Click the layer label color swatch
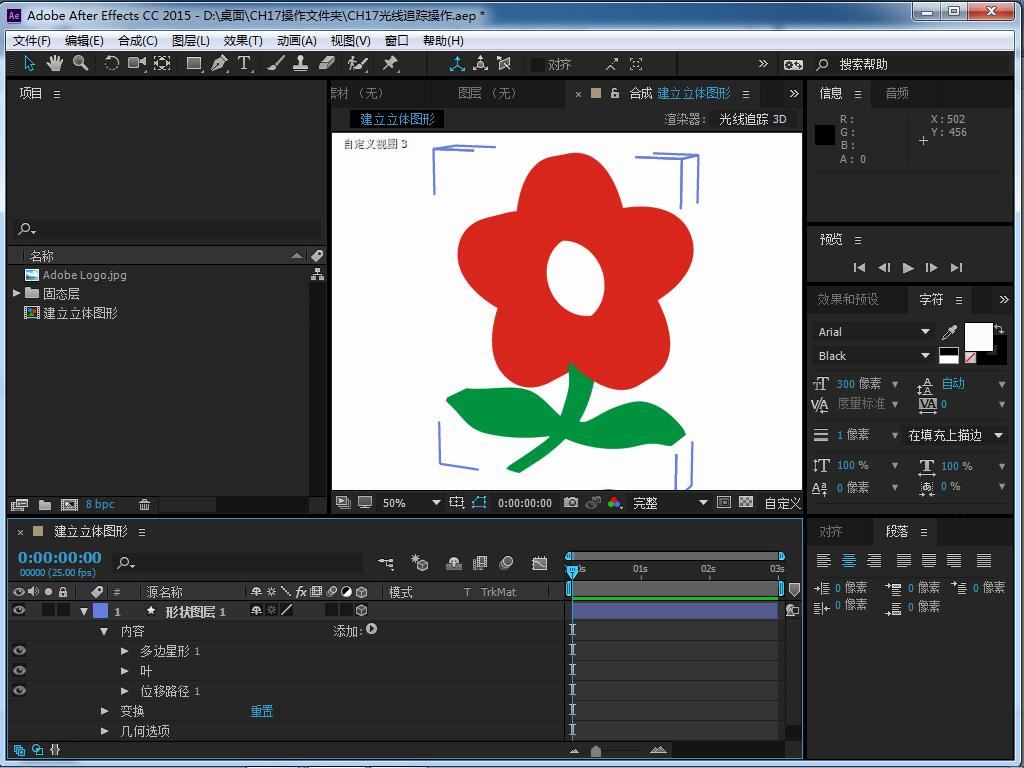 coord(101,611)
